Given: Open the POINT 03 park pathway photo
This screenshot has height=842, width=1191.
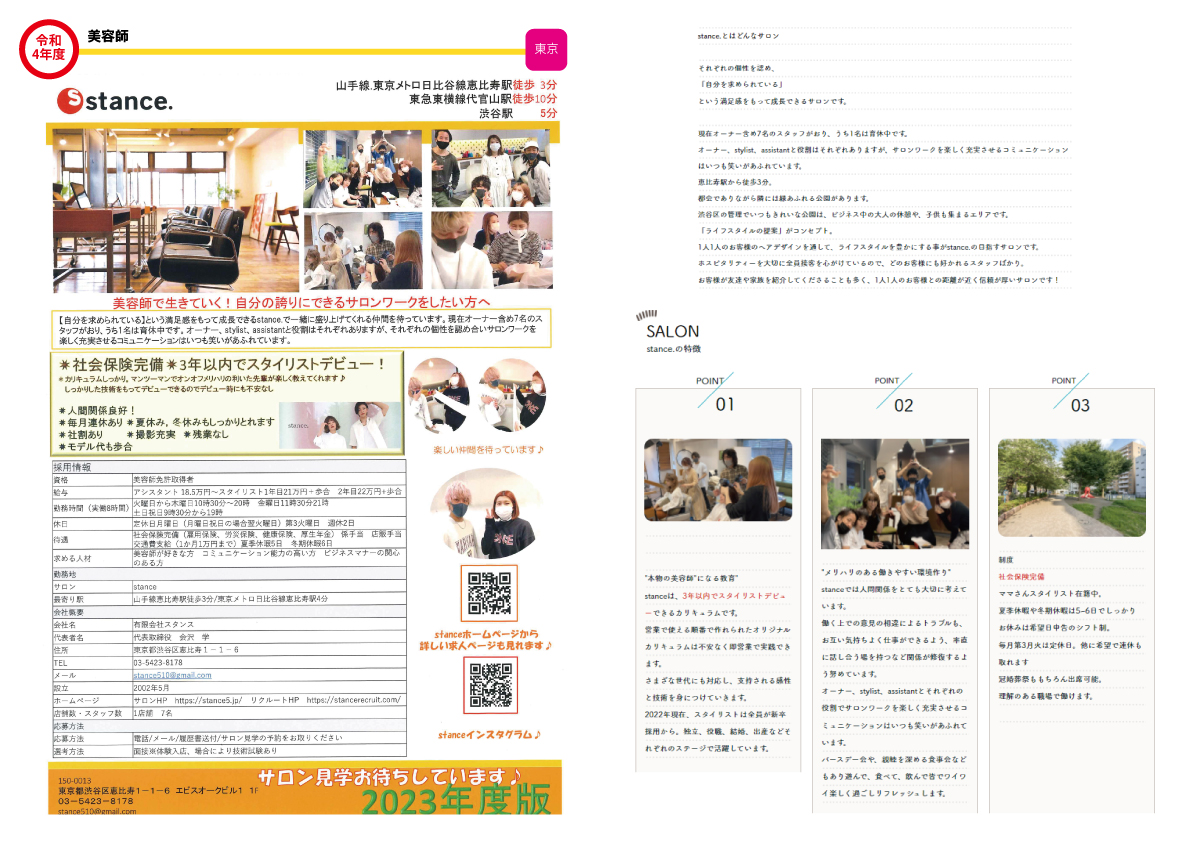Looking at the screenshot, I should coord(1072,487).
